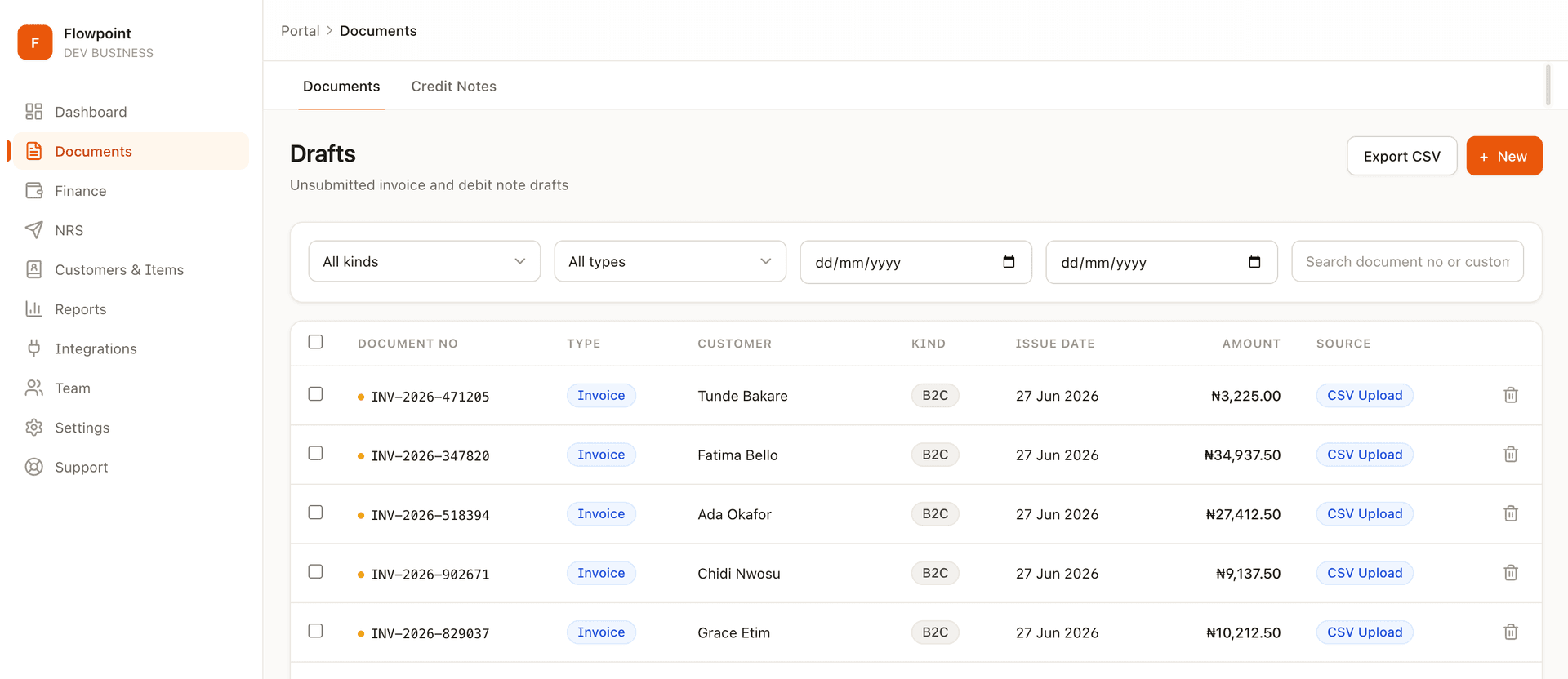The image size is (1568, 679).
Task: Switch to the Credit Notes tab
Action: pos(454,87)
